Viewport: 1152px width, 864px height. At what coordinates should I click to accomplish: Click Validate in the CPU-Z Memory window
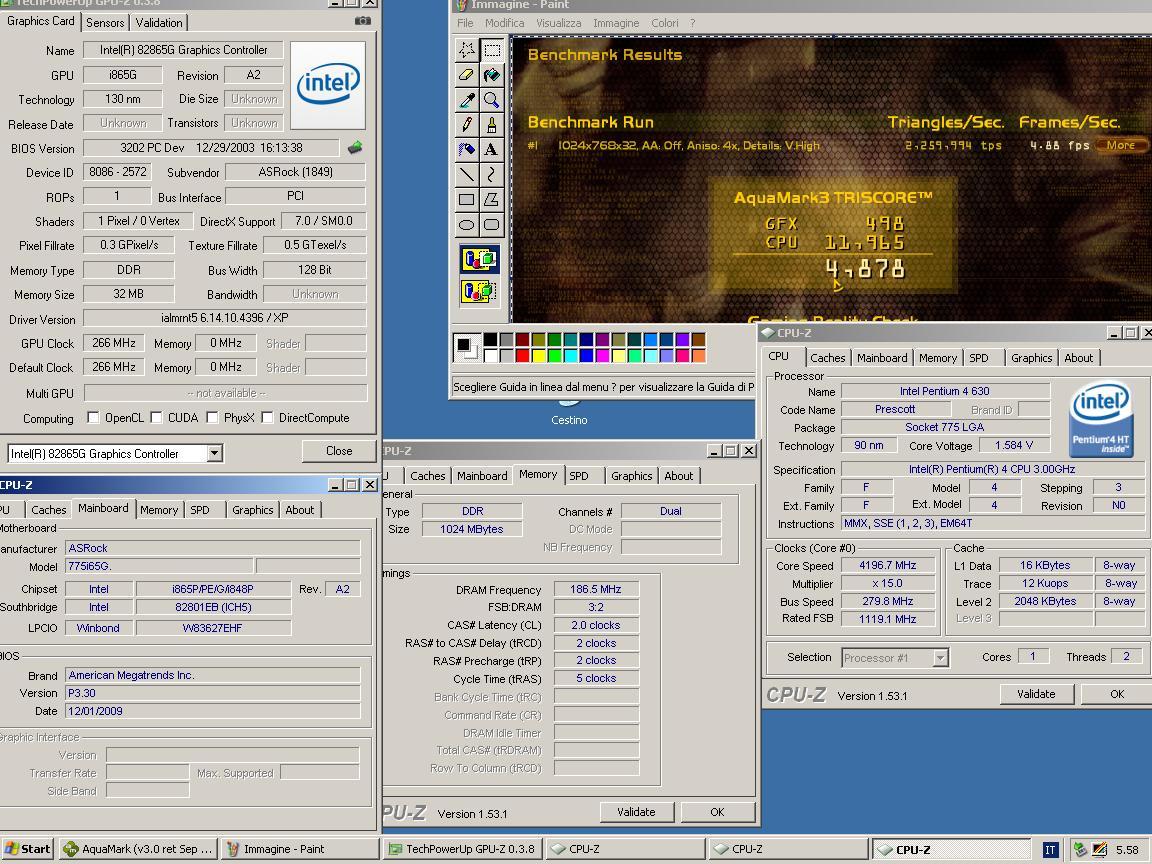coord(636,812)
